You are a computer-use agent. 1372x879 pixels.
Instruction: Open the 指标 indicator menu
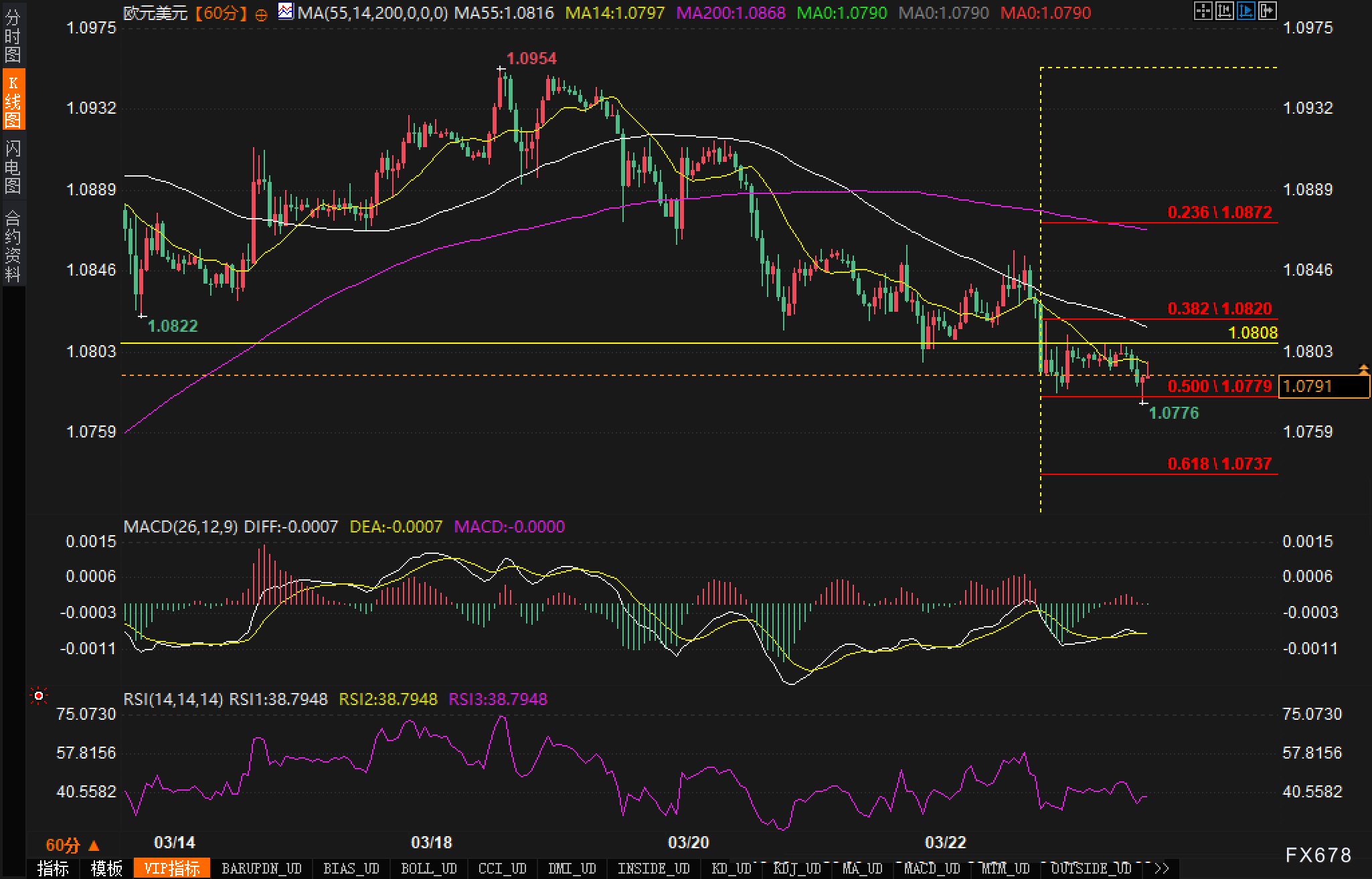pos(53,868)
